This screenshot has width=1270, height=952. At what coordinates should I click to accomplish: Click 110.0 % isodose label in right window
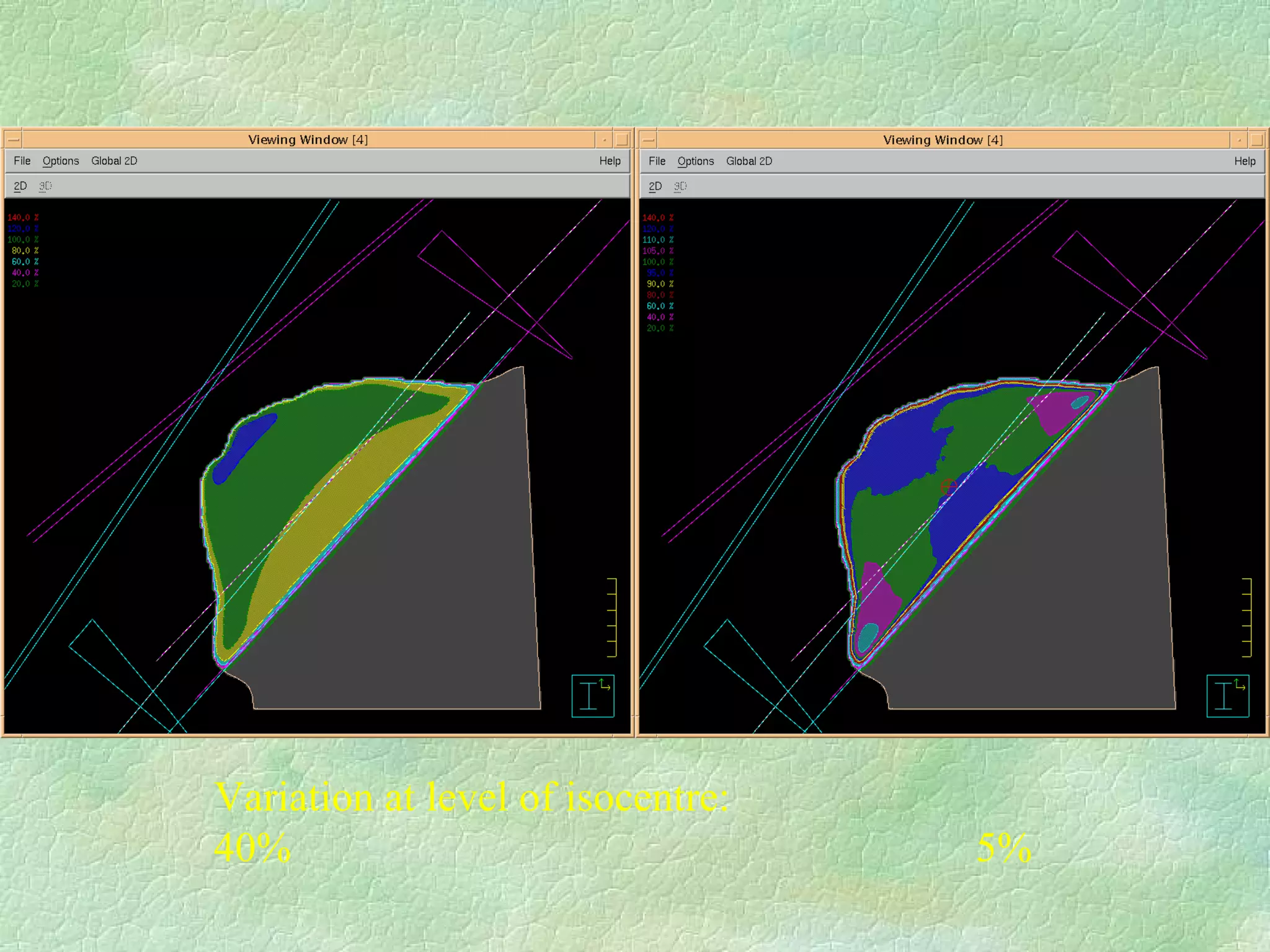[659, 240]
